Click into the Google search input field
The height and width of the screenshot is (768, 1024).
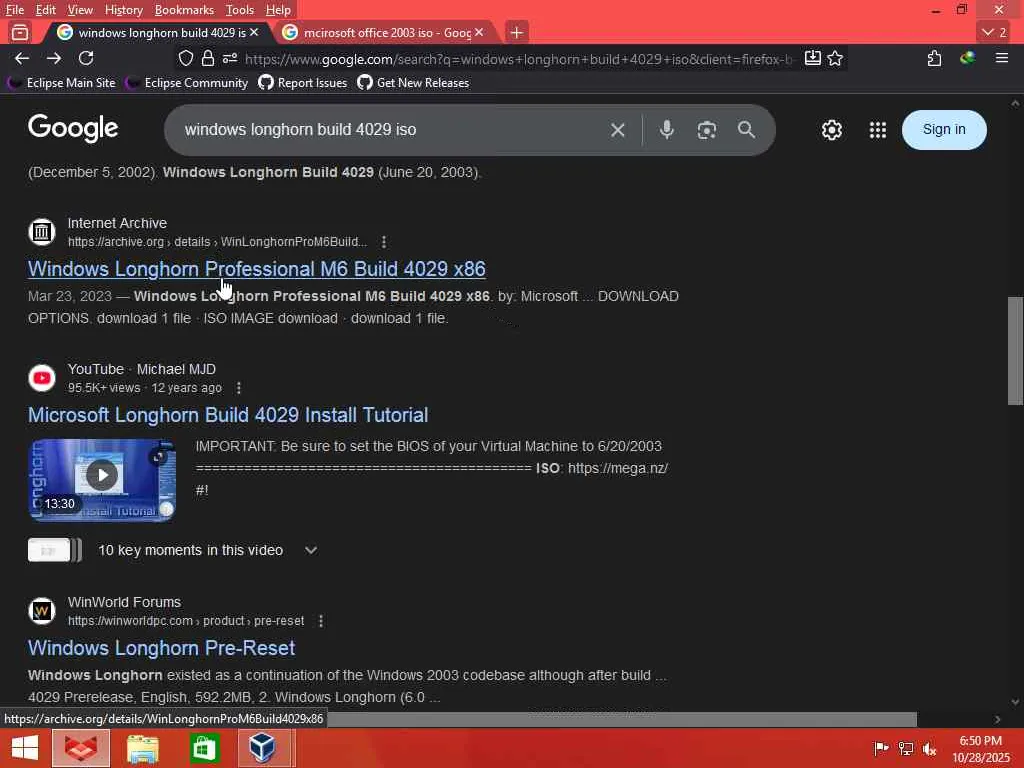click(392, 130)
